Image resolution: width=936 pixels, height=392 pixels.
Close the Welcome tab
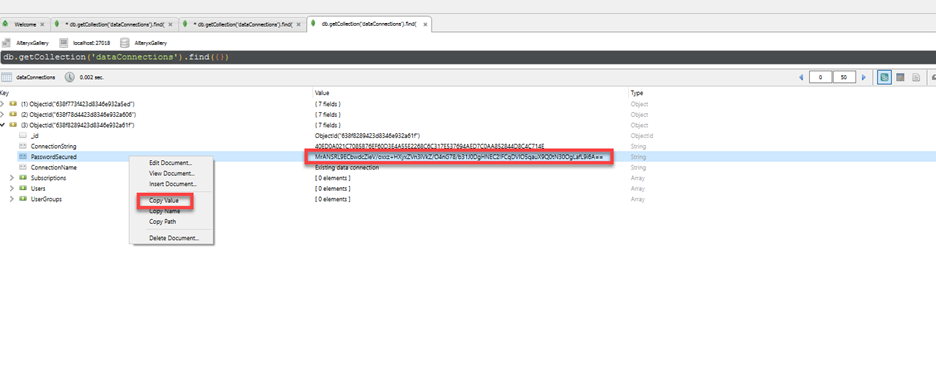point(42,24)
